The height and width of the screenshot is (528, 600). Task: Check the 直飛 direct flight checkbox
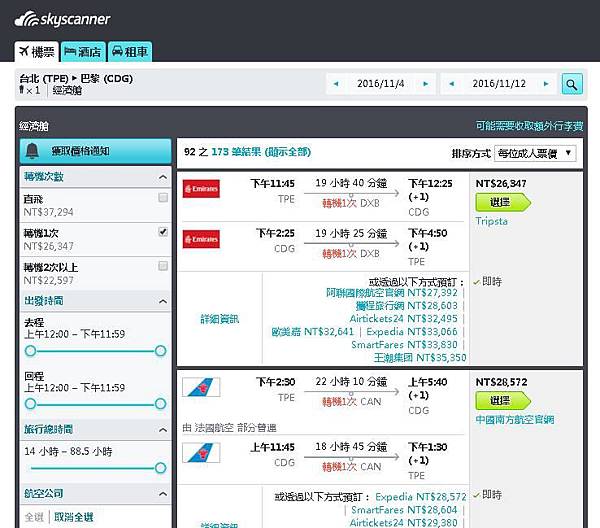pos(163,197)
